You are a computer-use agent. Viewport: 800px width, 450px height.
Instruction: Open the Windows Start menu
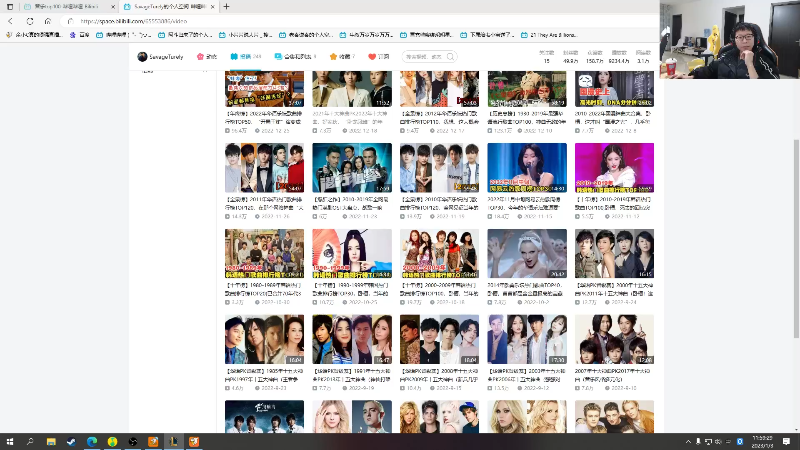(x=9, y=441)
